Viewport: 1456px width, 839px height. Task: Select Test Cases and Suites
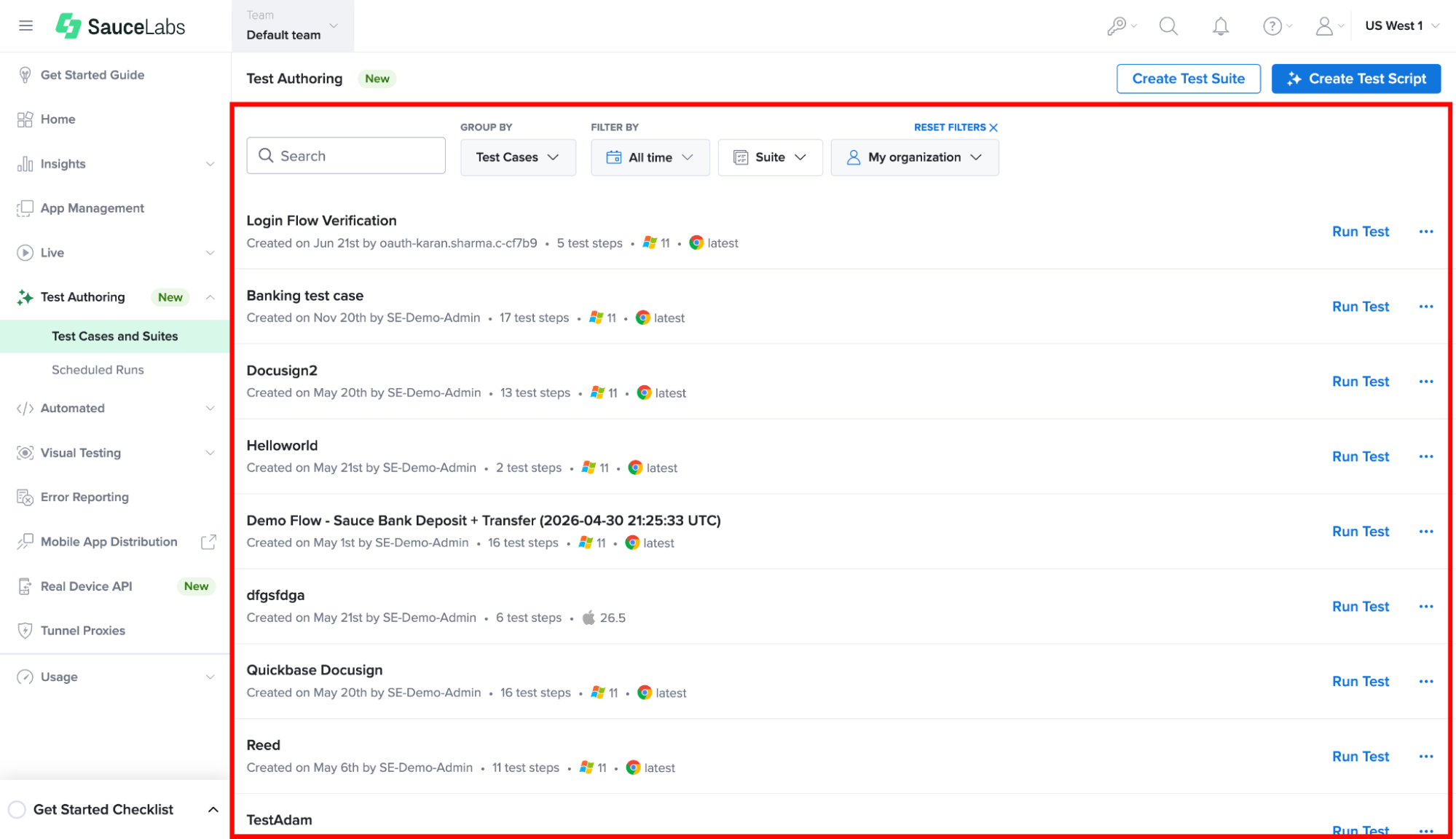coord(115,336)
